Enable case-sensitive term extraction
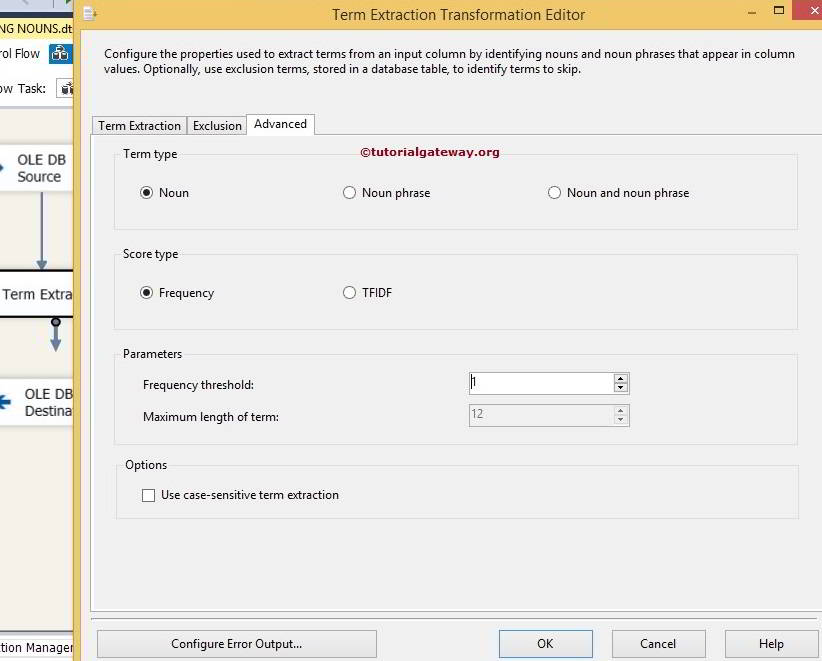Viewport: 822px width, 661px height. [148, 495]
